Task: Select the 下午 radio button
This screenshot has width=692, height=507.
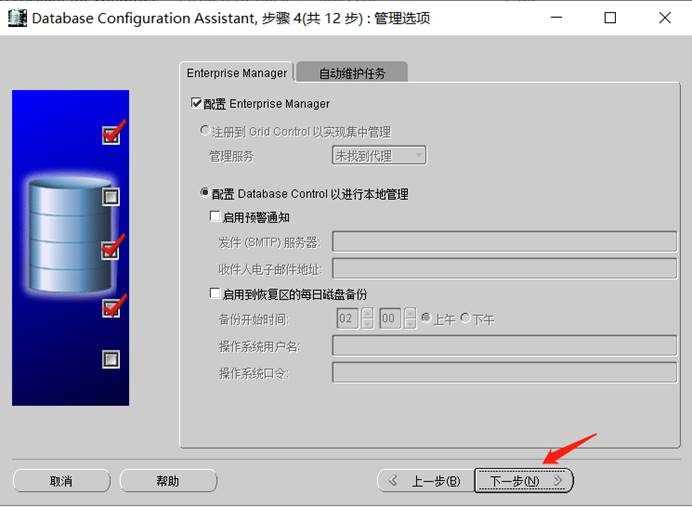Action: click(x=465, y=317)
